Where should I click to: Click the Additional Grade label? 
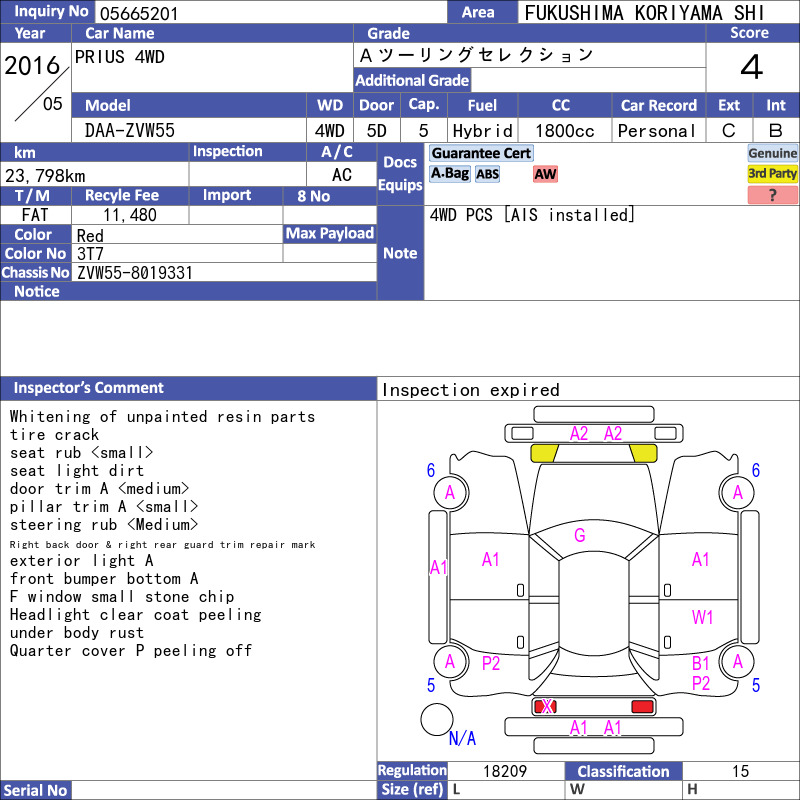pos(412,81)
